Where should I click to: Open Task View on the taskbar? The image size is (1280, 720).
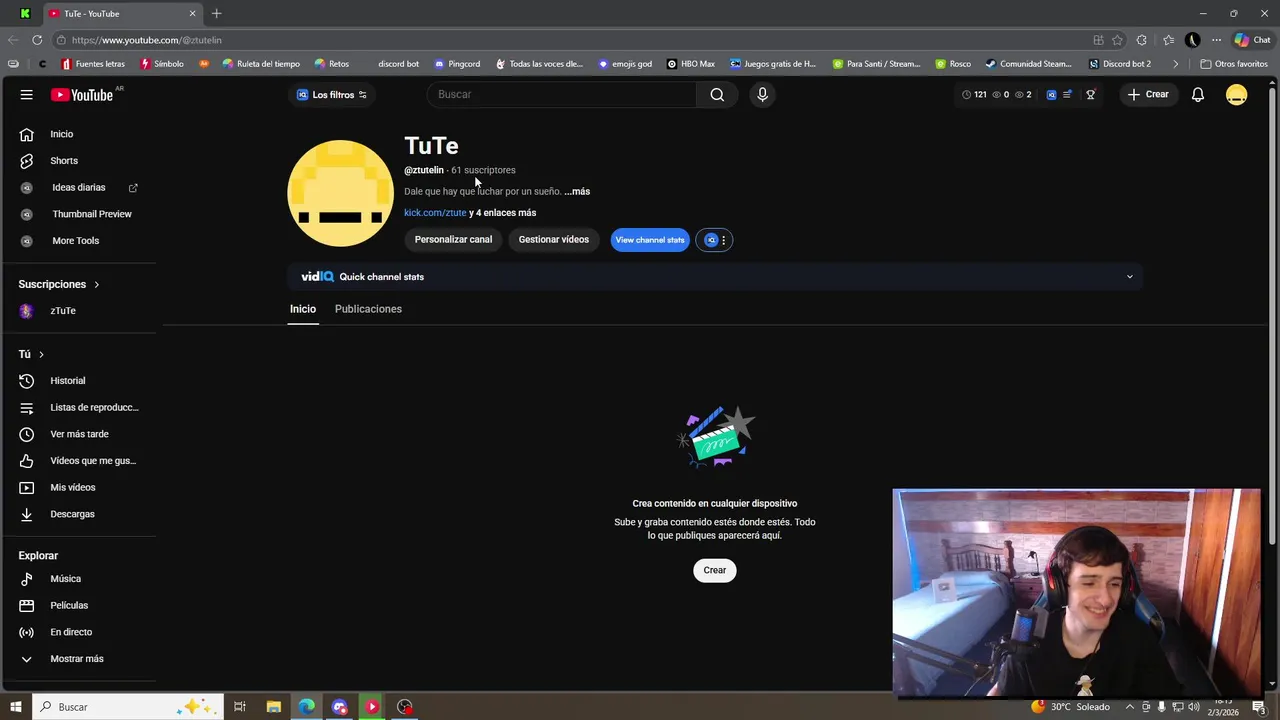coord(240,707)
